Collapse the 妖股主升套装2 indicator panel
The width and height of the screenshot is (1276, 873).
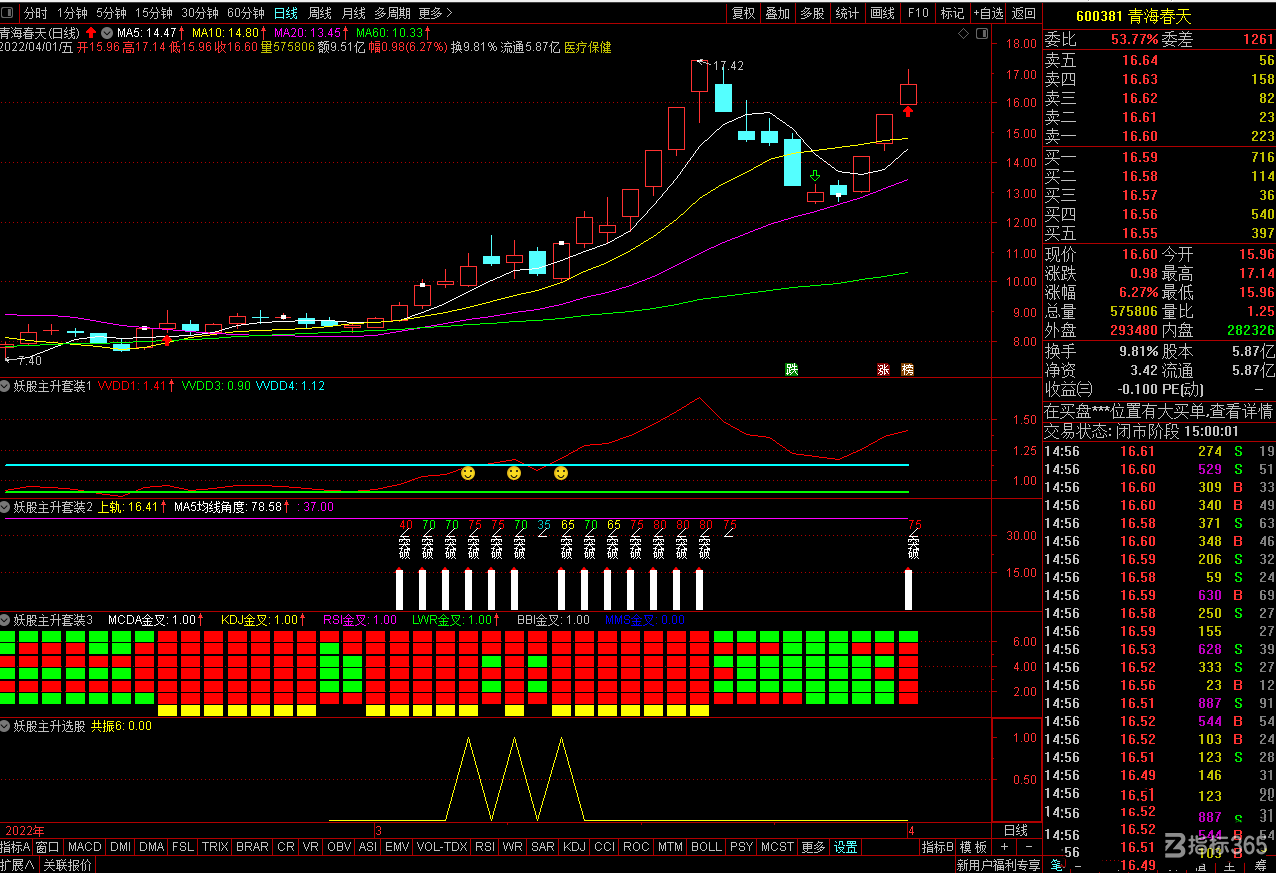pos(6,507)
